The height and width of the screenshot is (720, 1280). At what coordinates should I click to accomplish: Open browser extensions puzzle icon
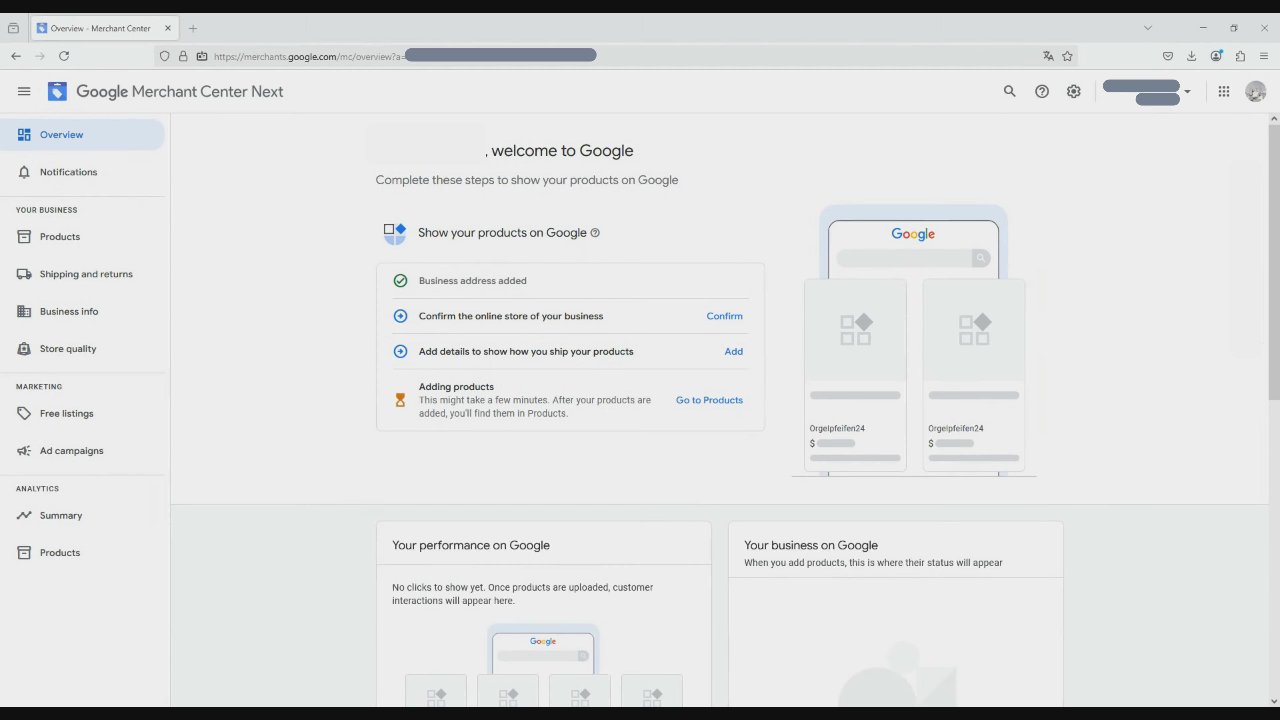1240,56
